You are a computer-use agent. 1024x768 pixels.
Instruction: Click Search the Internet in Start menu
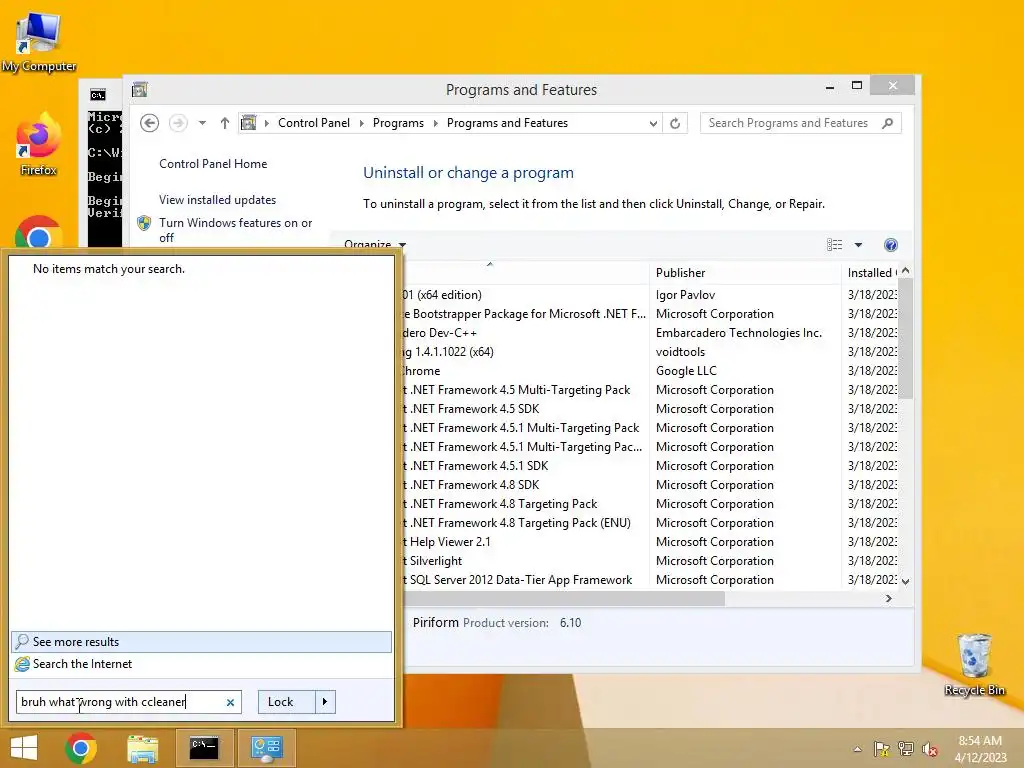coord(201,664)
